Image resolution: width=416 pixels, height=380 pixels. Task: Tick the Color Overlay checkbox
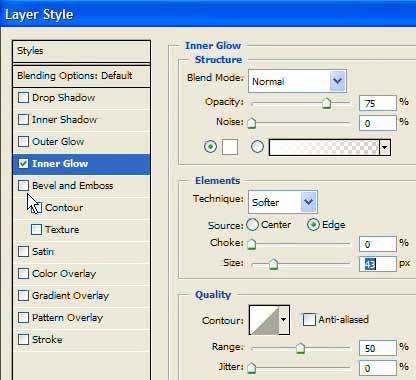coord(23,273)
